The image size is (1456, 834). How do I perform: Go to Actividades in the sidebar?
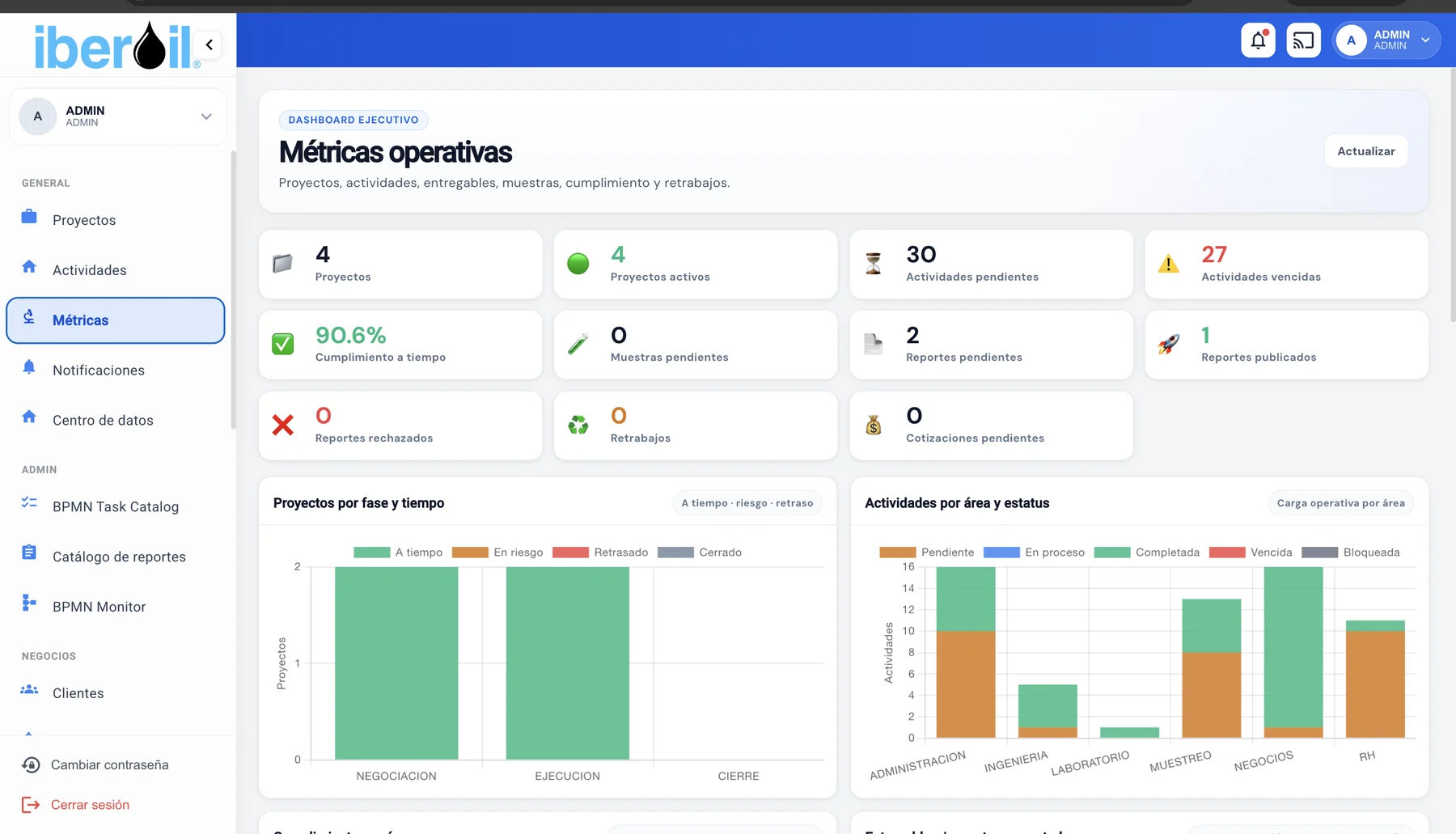tap(115, 270)
